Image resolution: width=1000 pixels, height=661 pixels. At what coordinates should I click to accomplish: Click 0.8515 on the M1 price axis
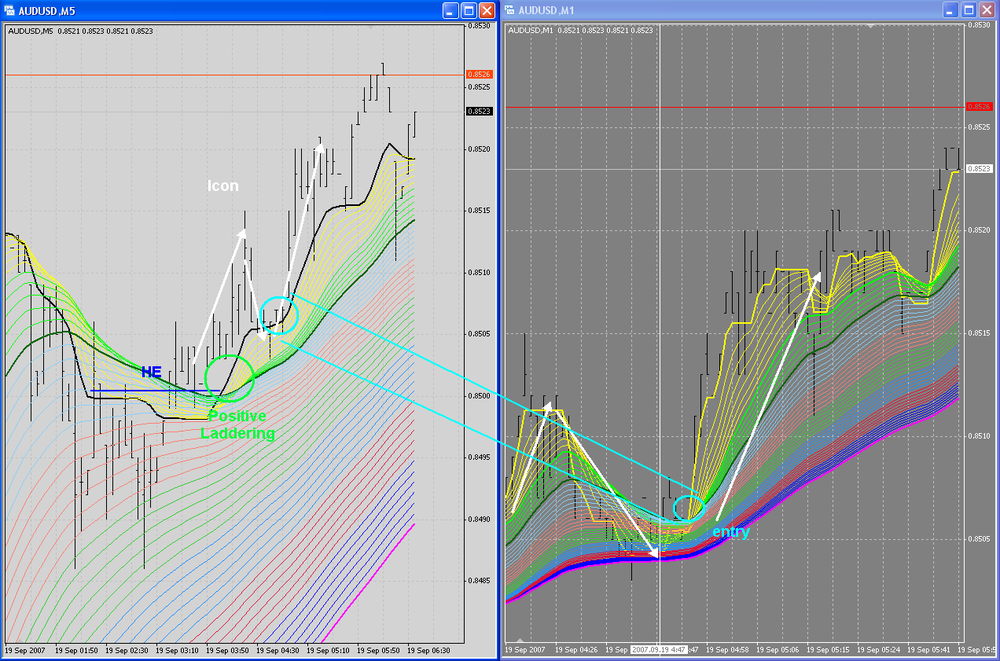tap(979, 333)
